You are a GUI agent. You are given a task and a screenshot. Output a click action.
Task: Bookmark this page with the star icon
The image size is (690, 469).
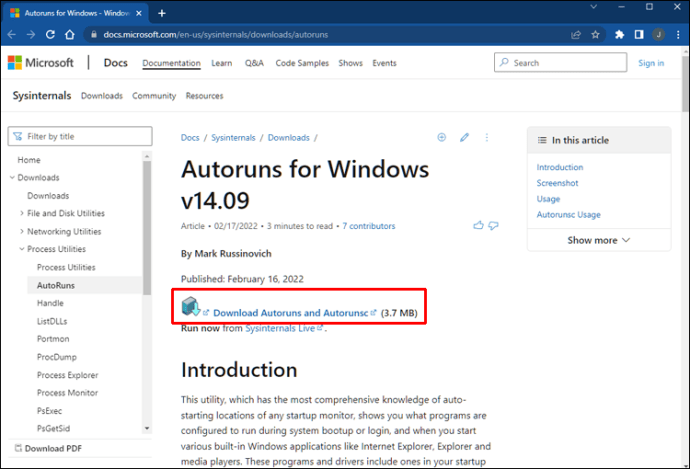[598, 34]
